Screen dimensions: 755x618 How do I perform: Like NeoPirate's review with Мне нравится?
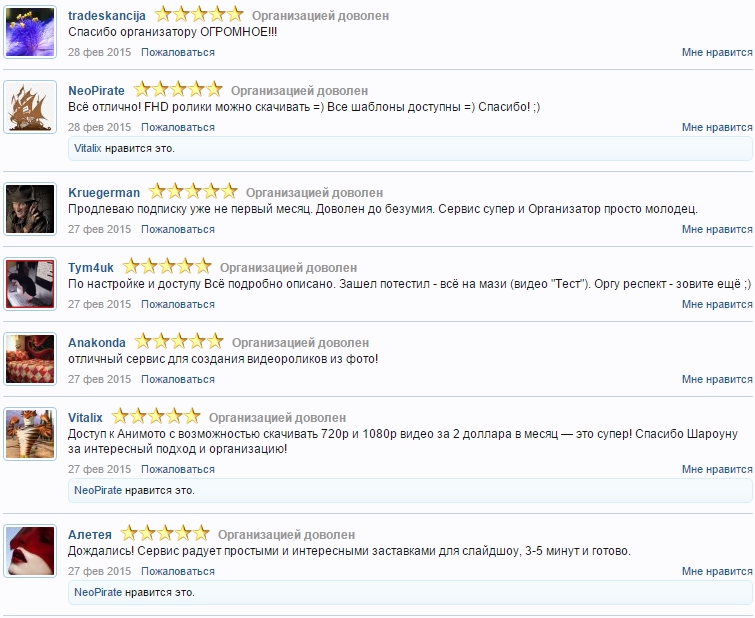(x=716, y=127)
